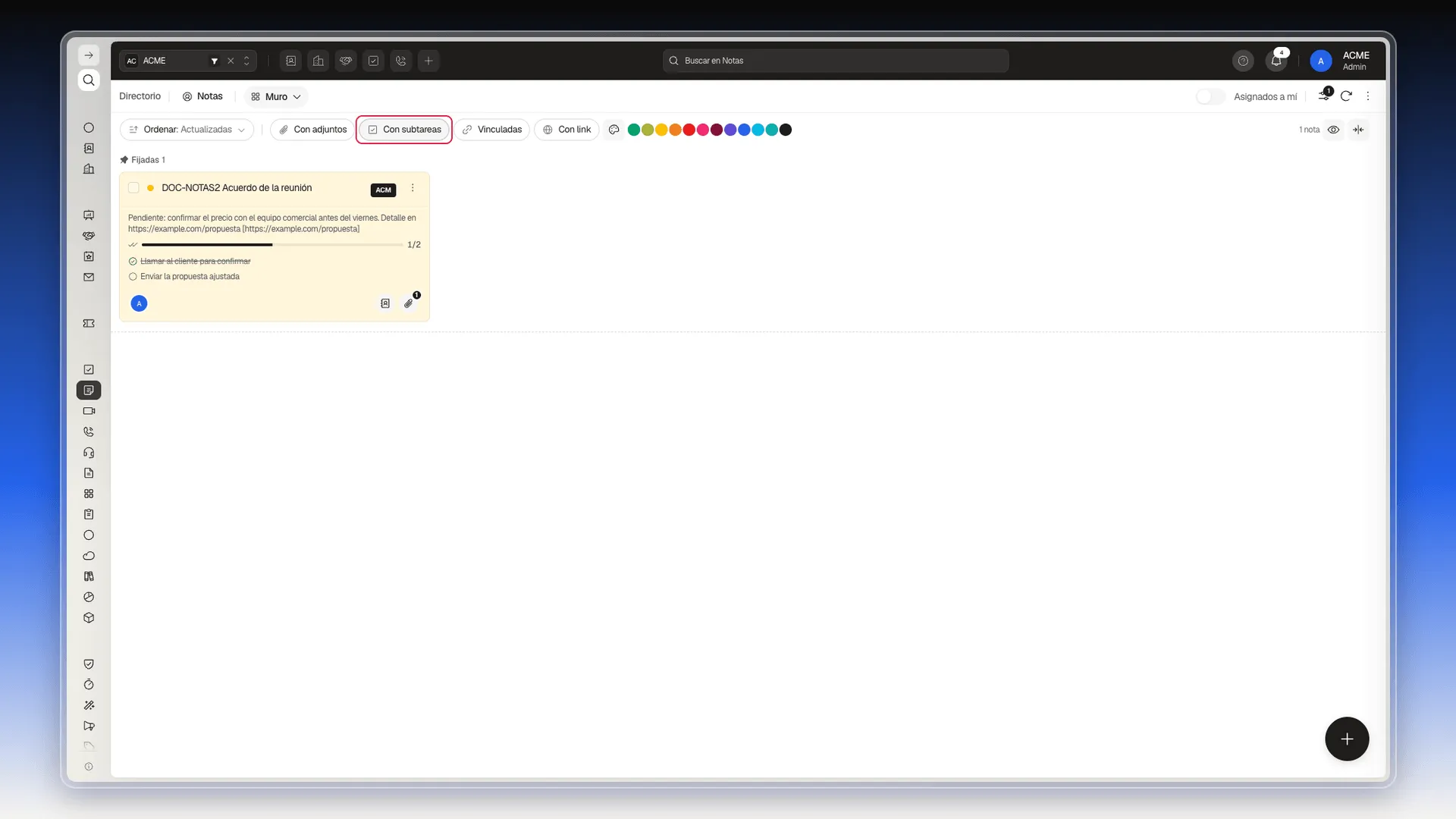The width and height of the screenshot is (1456, 819).
Task: Open the ACME workspace up-down selector arrows
Action: 246,61
